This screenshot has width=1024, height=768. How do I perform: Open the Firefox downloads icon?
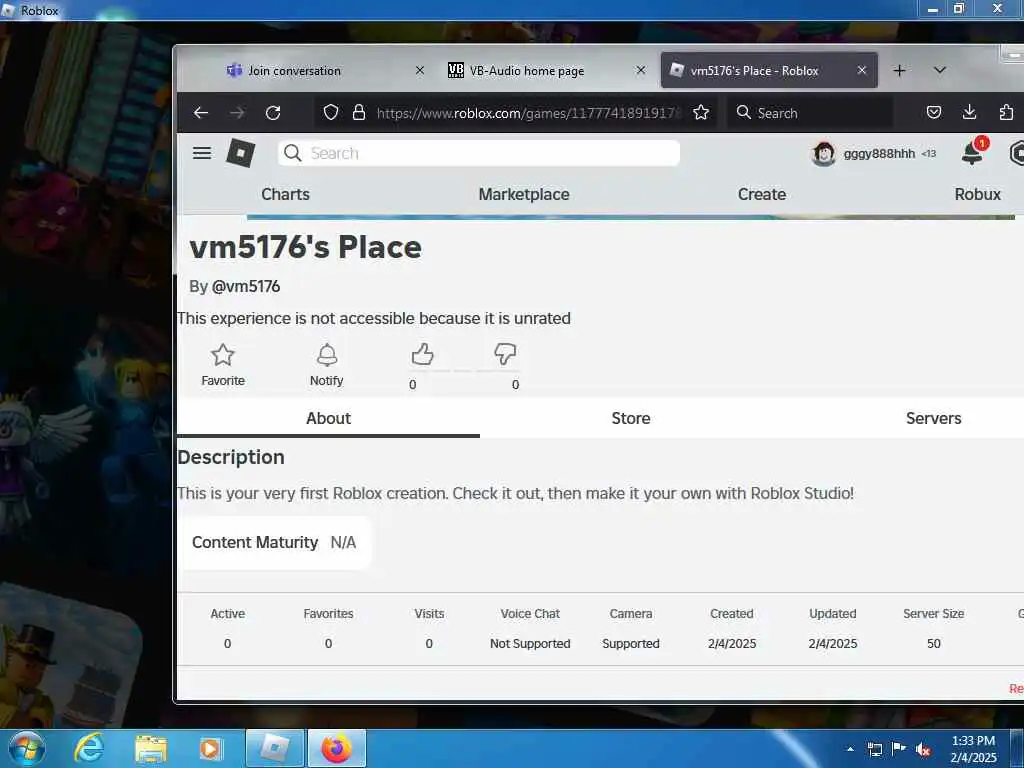coord(970,112)
